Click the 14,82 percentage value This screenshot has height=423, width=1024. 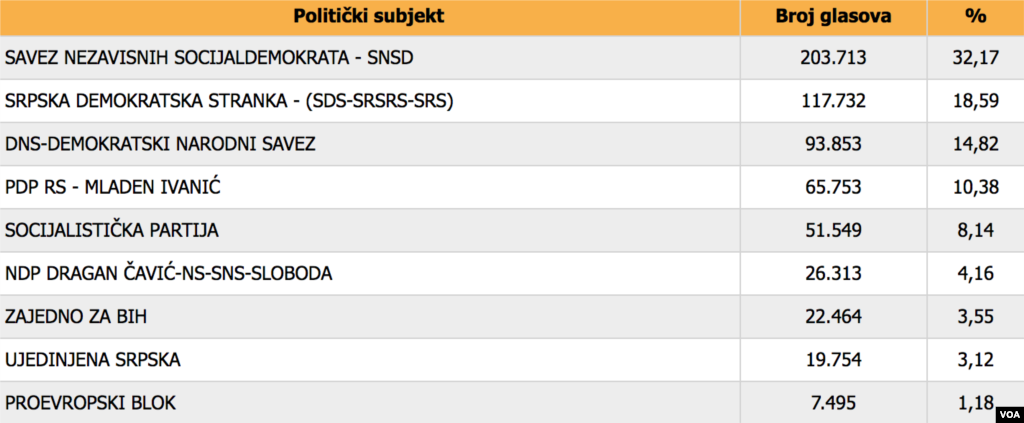[976, 144]
